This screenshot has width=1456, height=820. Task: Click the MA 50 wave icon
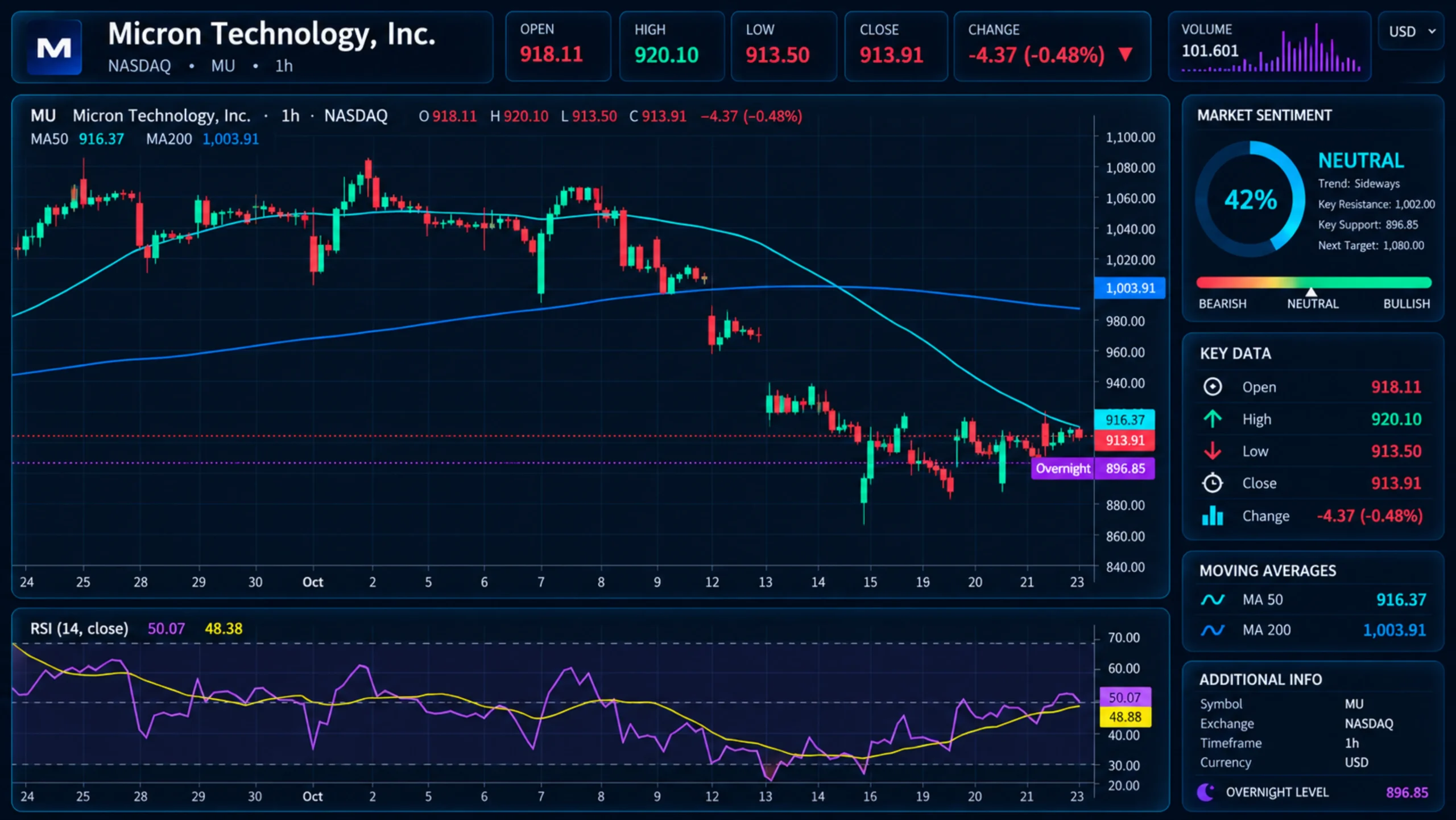point(1212,600)
